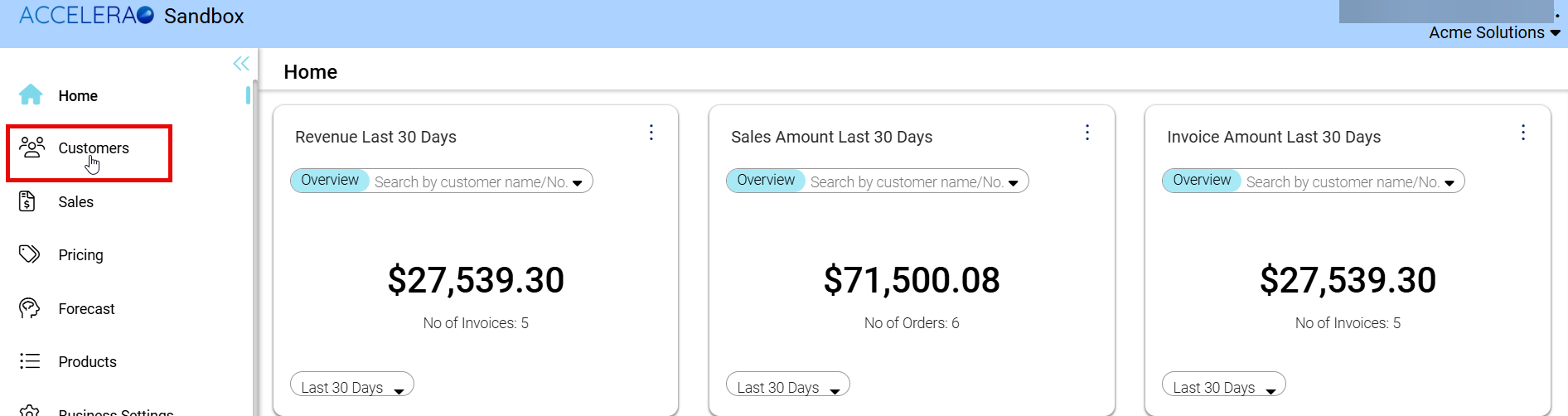Viewport: 1568px width, 416px height.
Task: Open Revenue Last 30 Days card options menu
Action: (651, 133)
